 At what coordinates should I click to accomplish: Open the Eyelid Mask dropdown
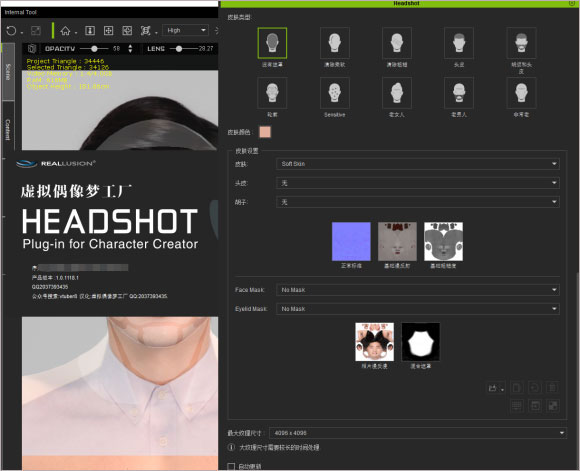click(418, 309)
